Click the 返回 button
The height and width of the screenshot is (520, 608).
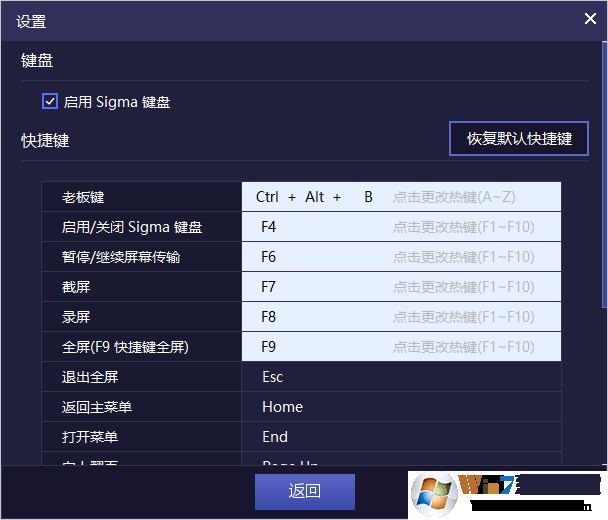coord(305,491)
